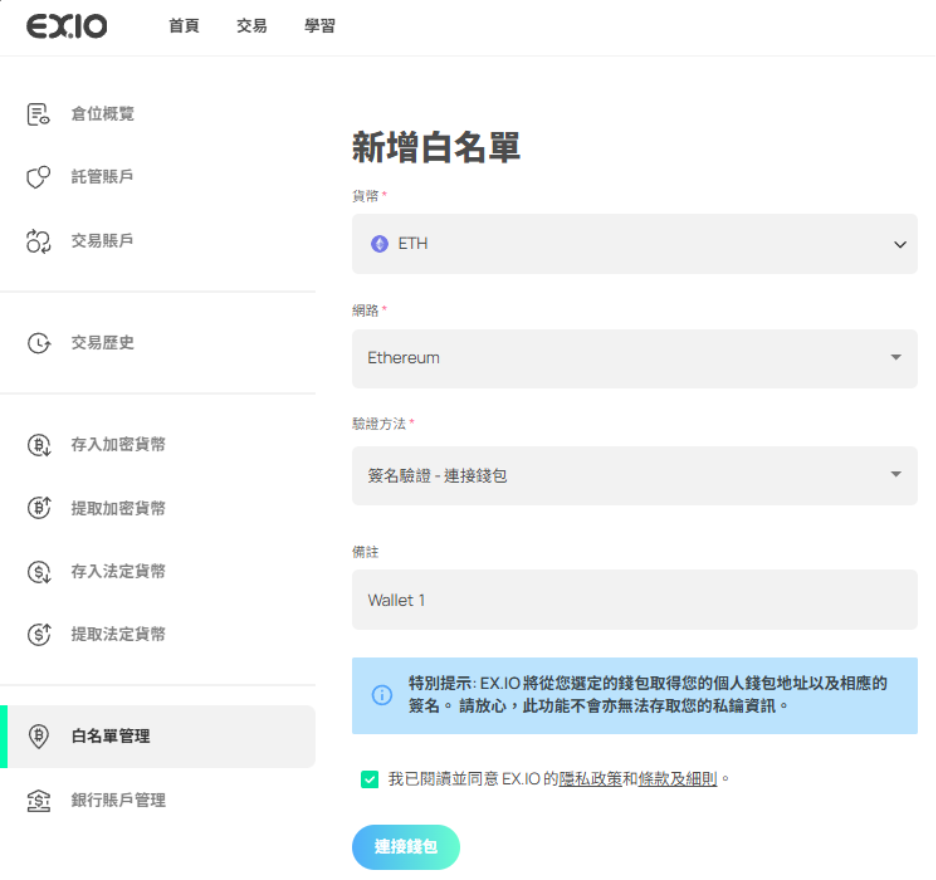936x880 pixels.
Task: Click the info icon in 特別提示 notice
Action: click(x=382, y=695)
